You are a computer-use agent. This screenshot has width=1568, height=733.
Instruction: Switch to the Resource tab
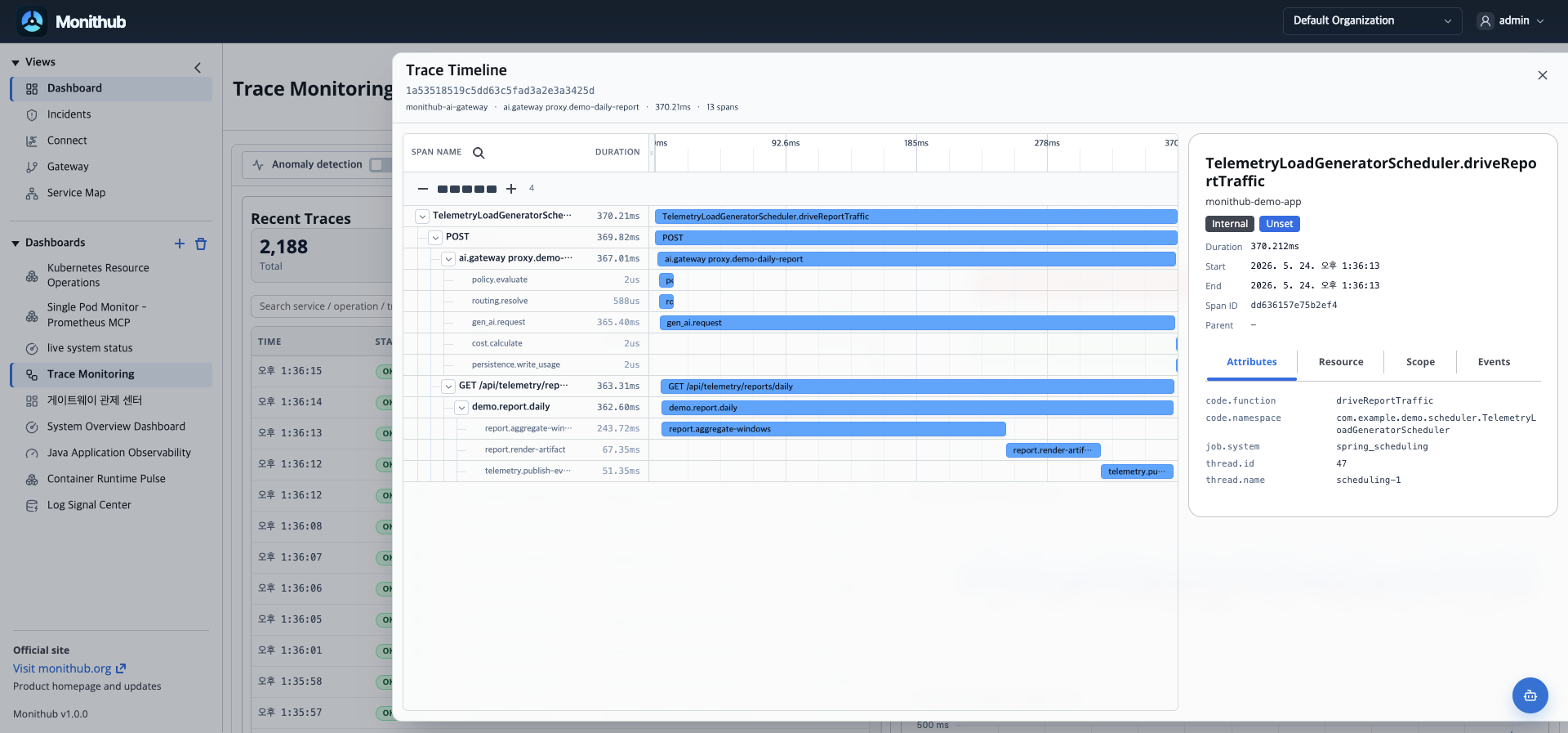click(x=1341, y=362)
